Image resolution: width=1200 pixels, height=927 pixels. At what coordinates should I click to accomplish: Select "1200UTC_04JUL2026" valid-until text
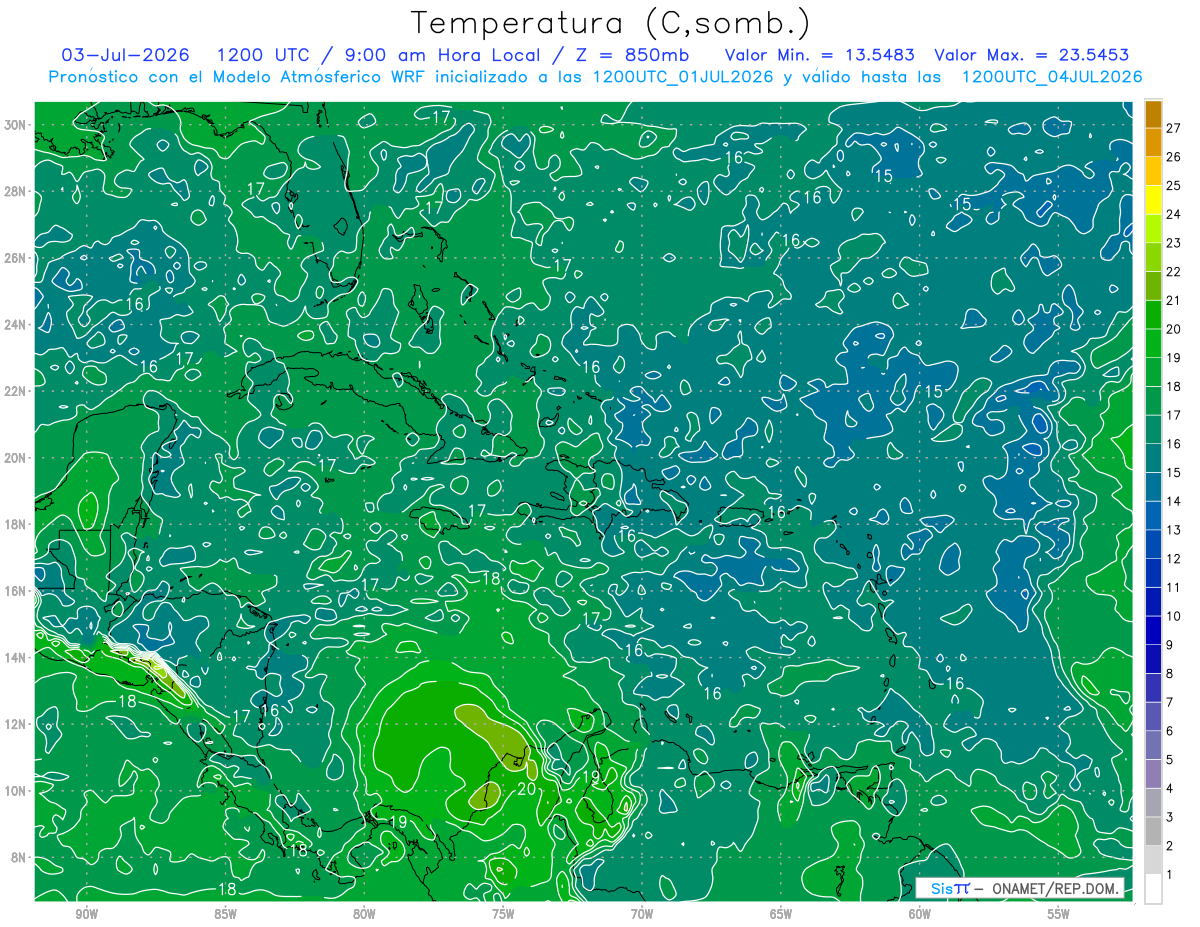click(1052, 77)
